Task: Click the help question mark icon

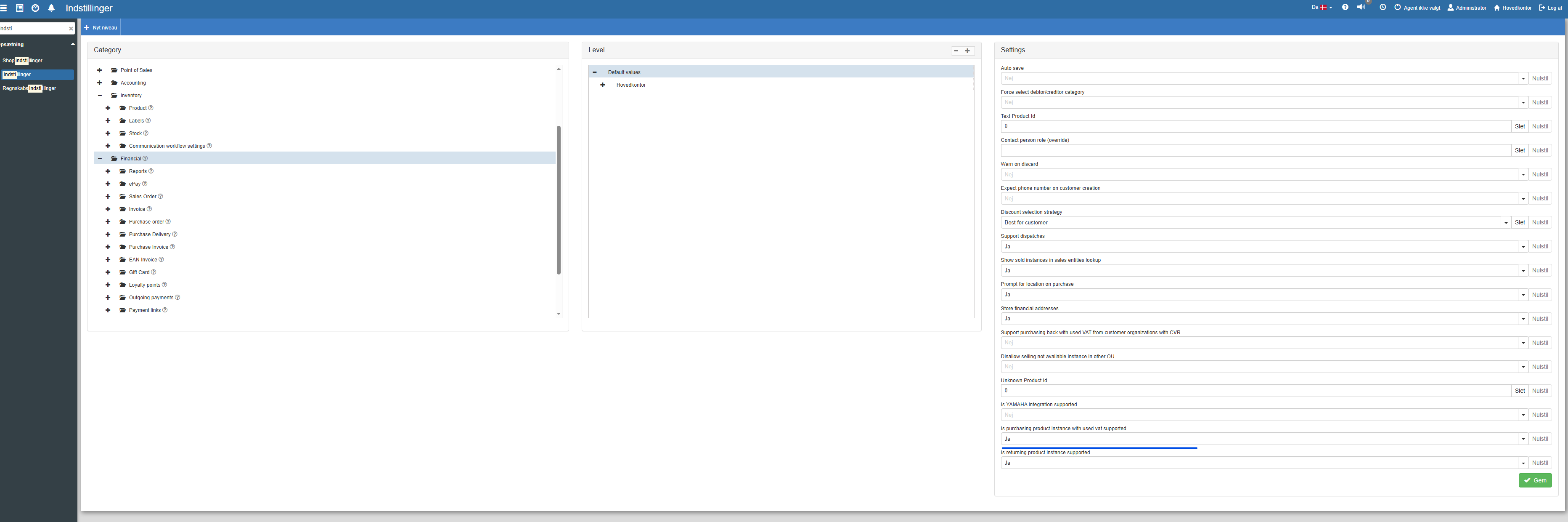Action: pos(1345,7)
